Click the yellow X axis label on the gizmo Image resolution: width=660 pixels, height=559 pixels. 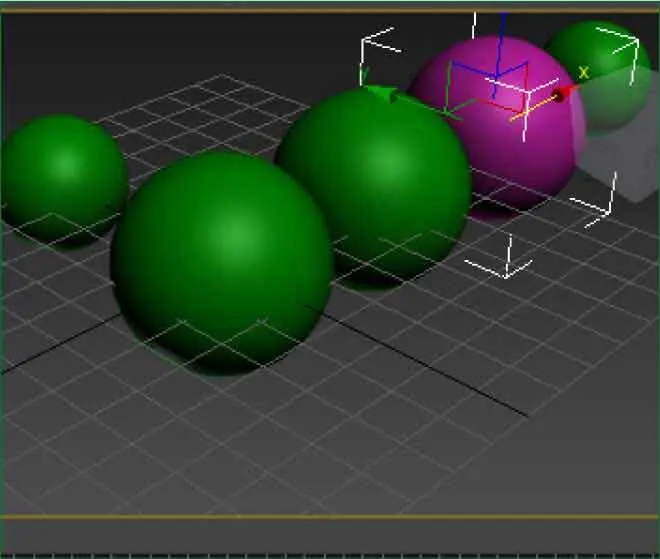coord(584,72)
